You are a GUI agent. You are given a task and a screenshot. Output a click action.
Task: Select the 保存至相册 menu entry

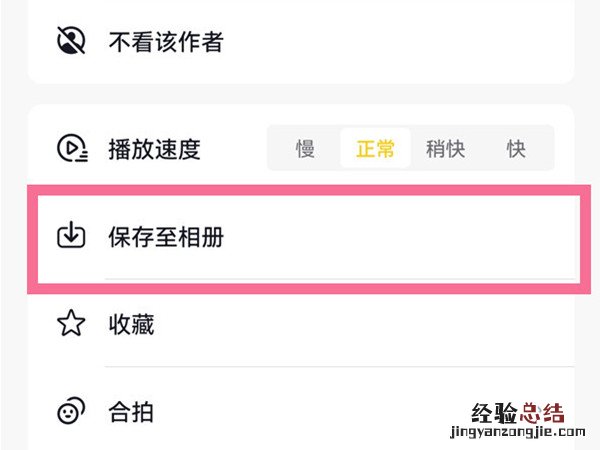(165, 237)
